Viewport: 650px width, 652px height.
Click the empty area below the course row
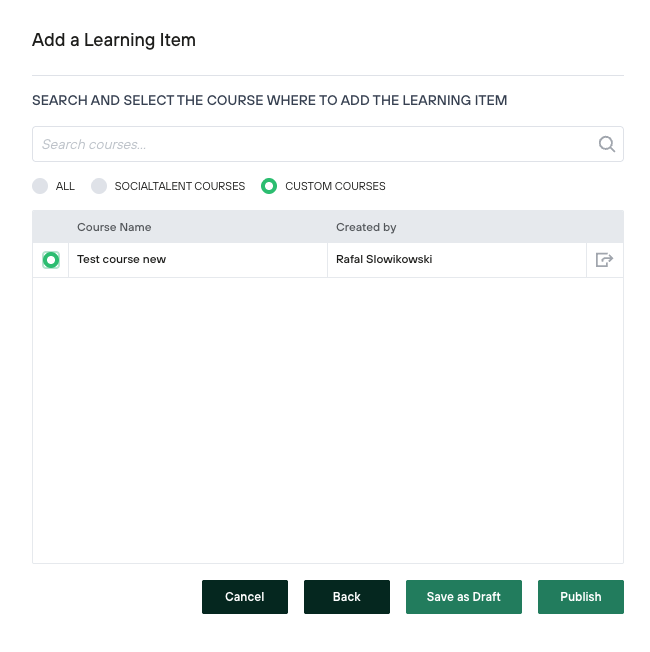coord(327,420)
